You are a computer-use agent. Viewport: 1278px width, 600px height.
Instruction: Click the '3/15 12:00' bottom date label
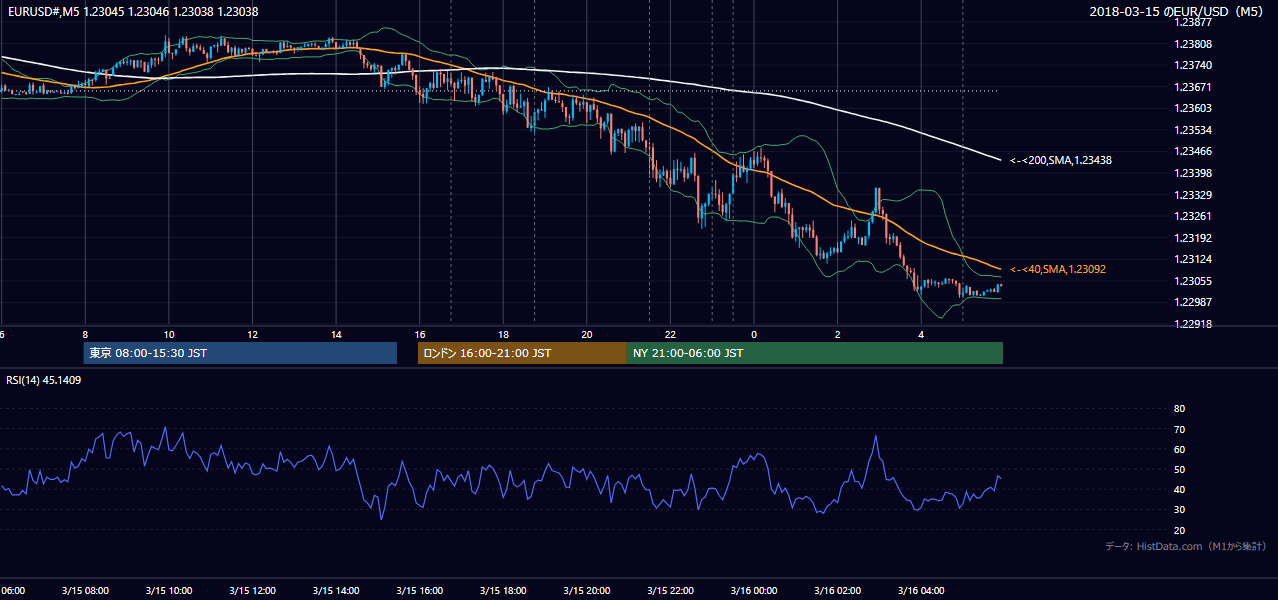pyautogui.click(x=252, y=590)
